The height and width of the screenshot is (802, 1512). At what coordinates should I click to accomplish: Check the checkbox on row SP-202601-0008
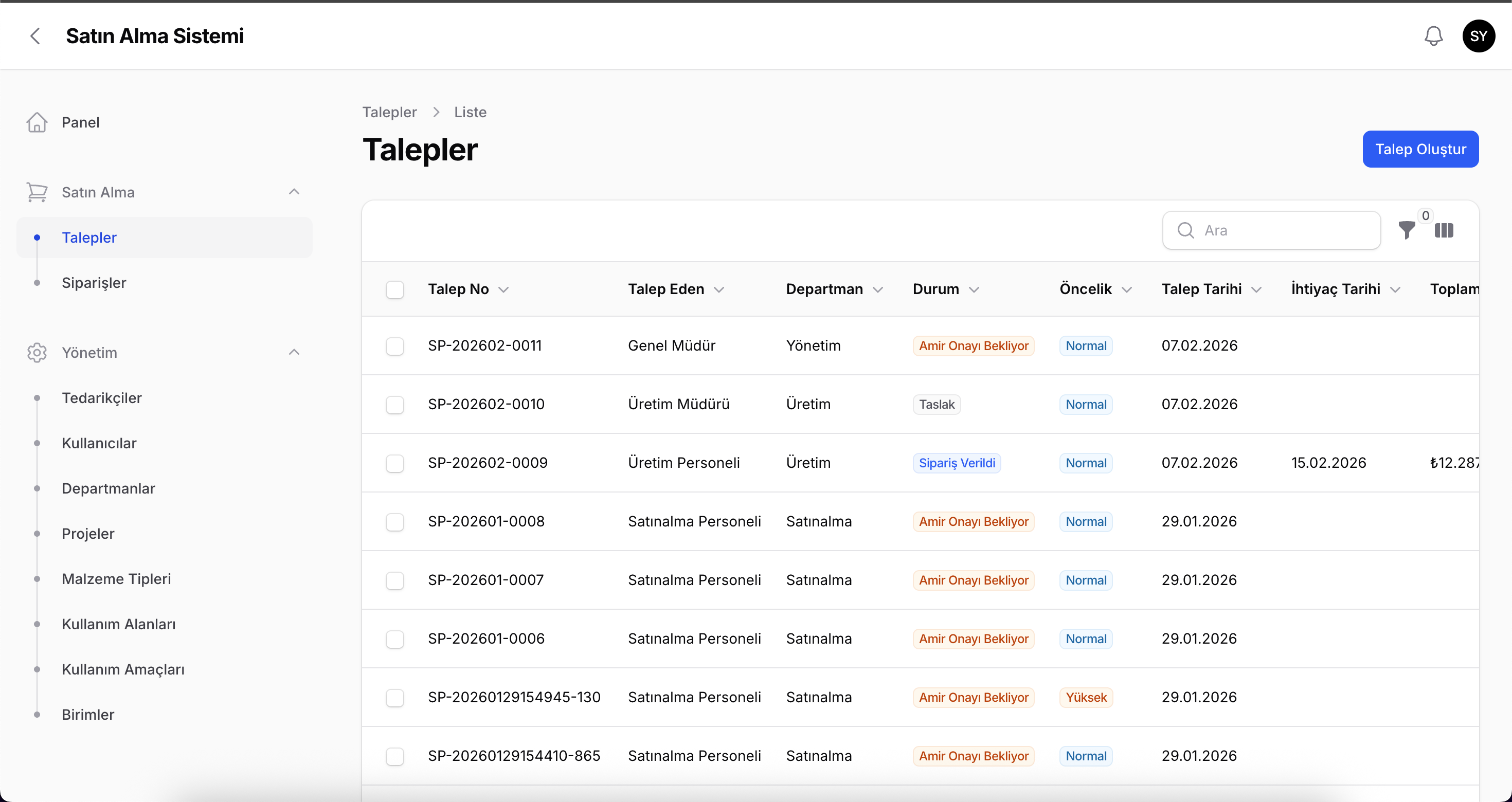point(395,522)
